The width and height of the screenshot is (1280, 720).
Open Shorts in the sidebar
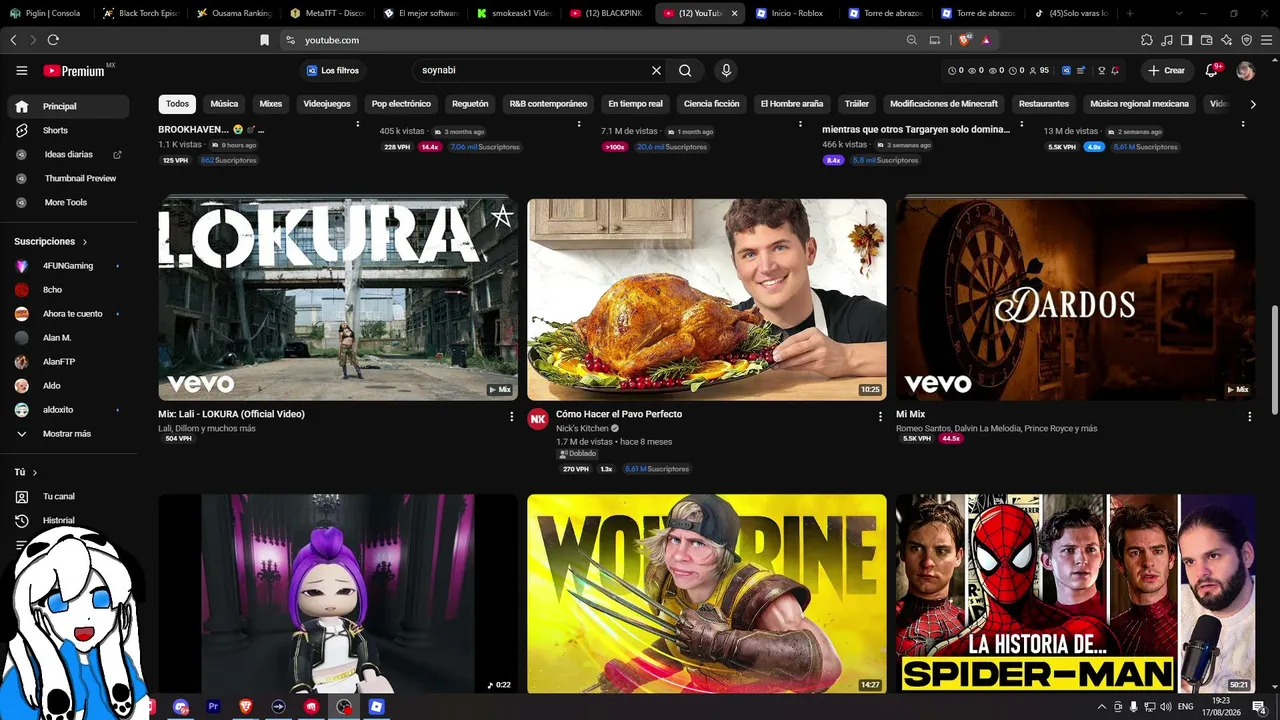(x=68, y=130)
